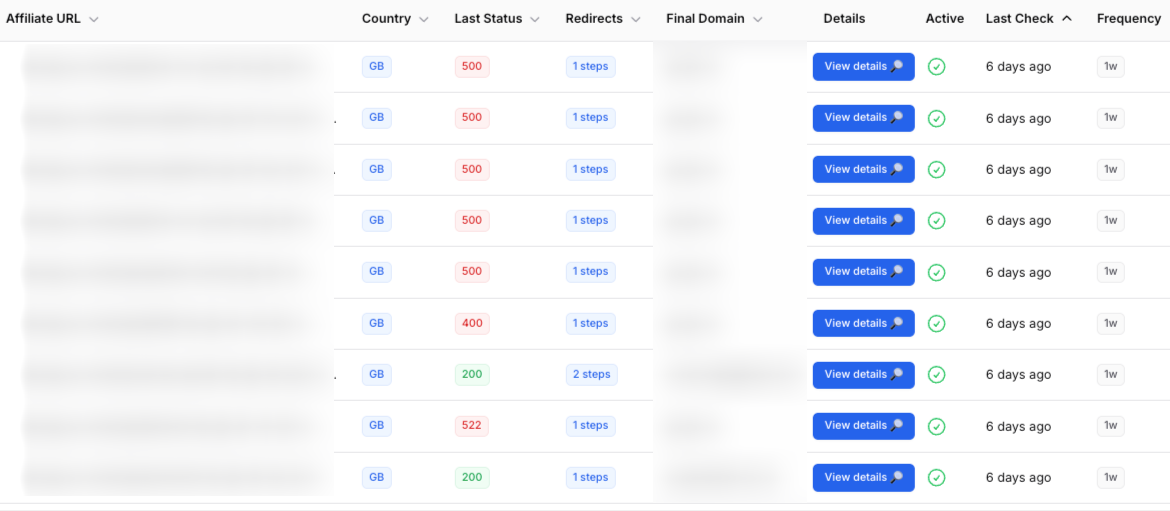Open View details for the 400 status row
This screenshot has height=511, width=1170.
[863, 324]
